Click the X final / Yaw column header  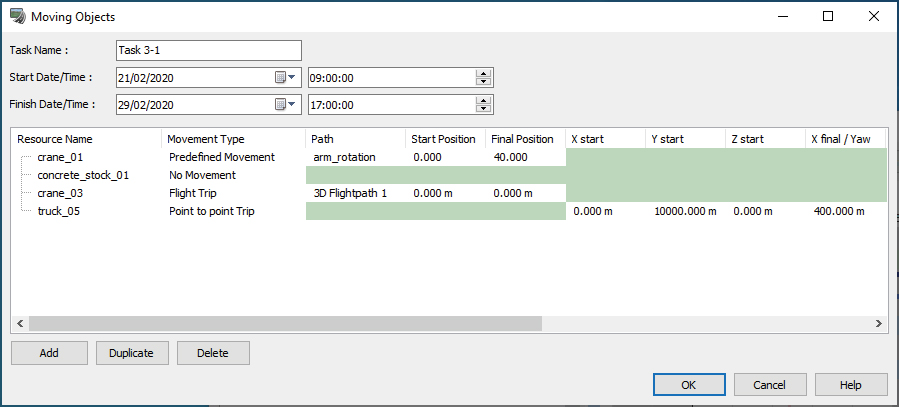pyautogui.click(x=846, y=139)
